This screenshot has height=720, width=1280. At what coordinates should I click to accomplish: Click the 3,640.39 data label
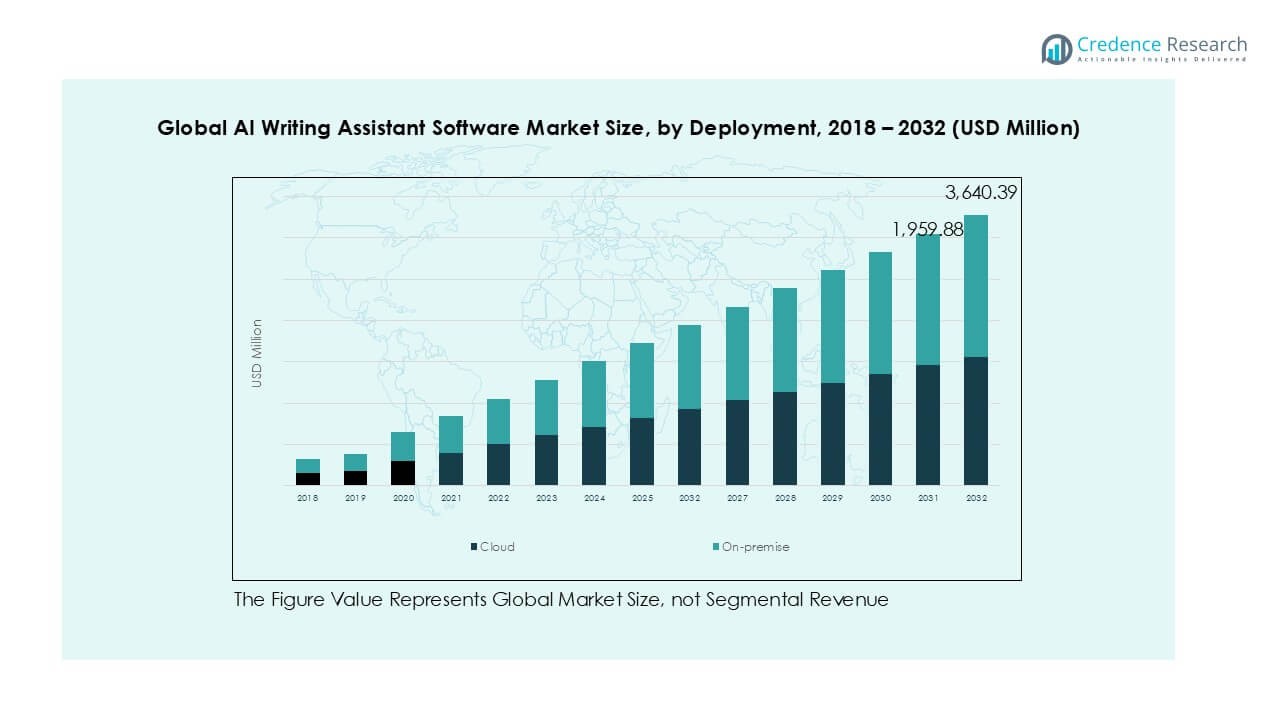click(x=980, y=192)
